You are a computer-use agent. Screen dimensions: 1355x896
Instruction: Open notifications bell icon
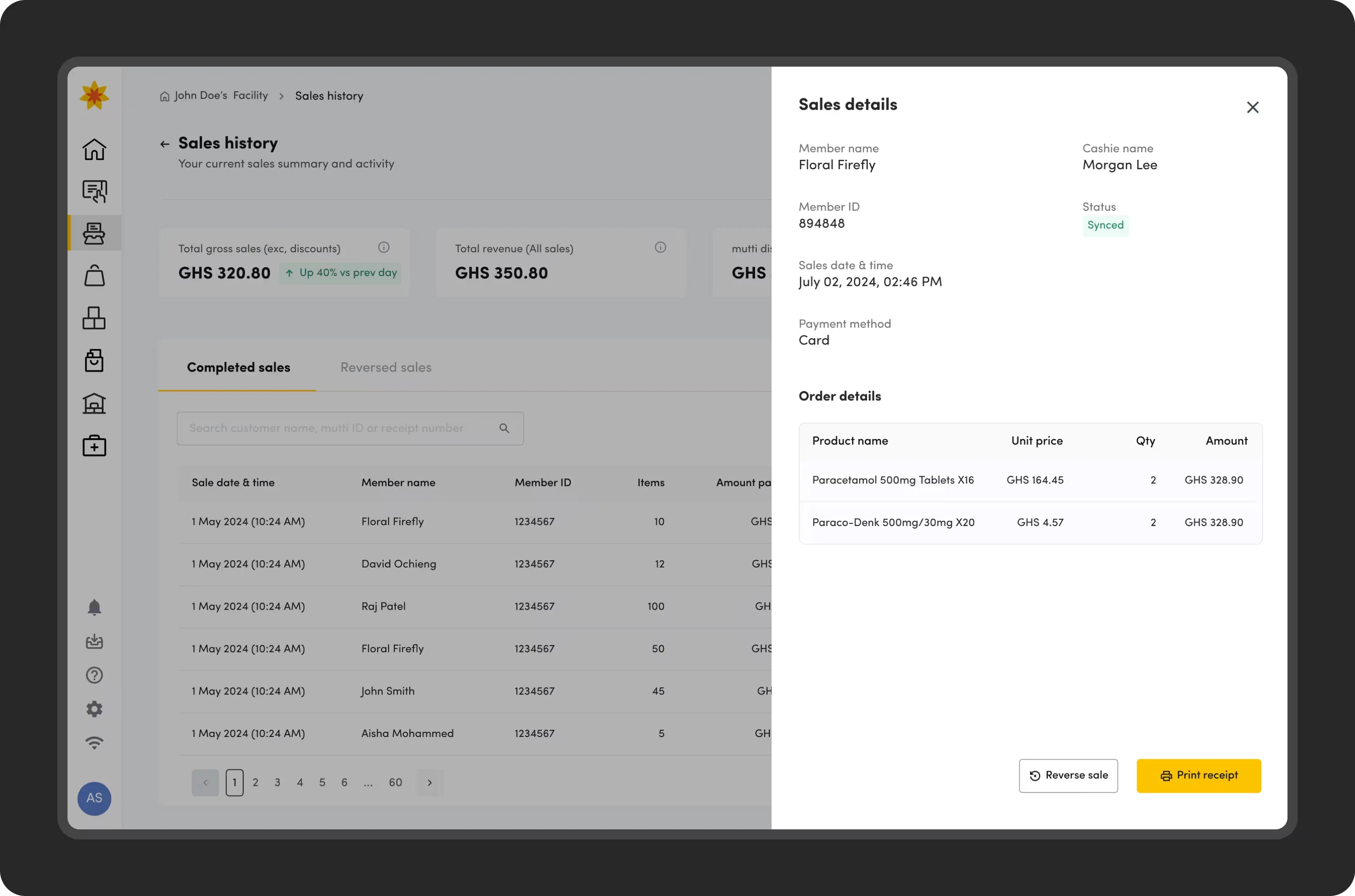(x=94, y=607)
